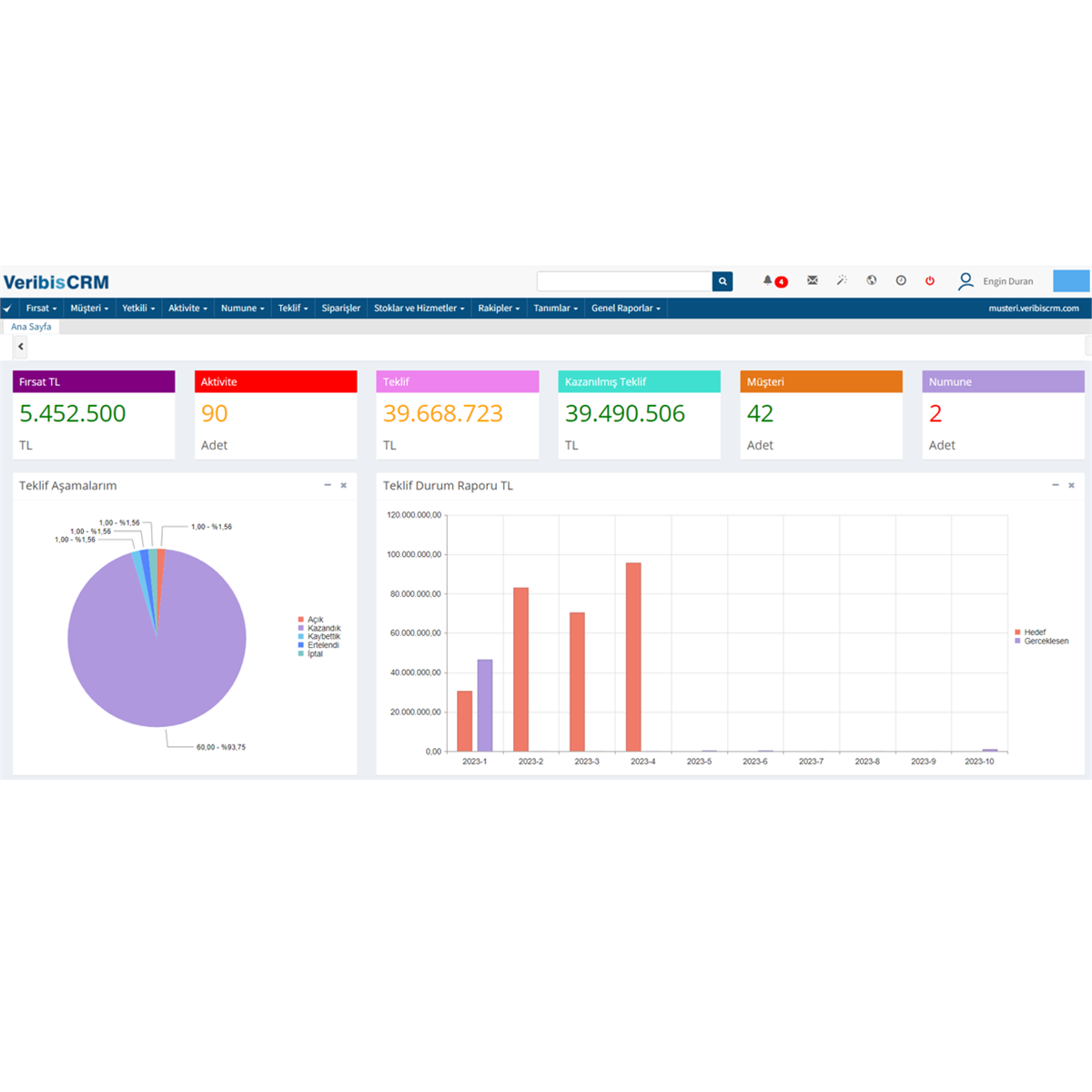
Task: Click the checkmark icon in navigation bar
Action: pyautogui.click(x=8, y=308)
